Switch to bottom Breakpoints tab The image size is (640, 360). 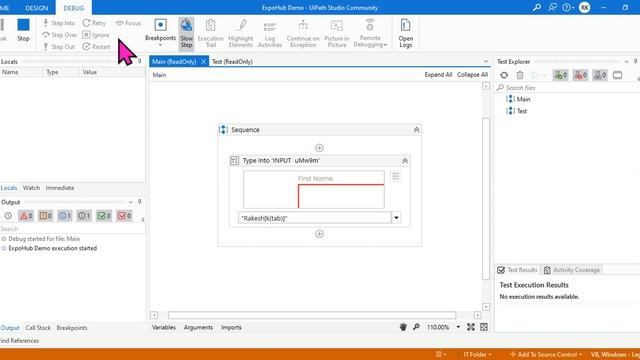[x=72, y=328]
